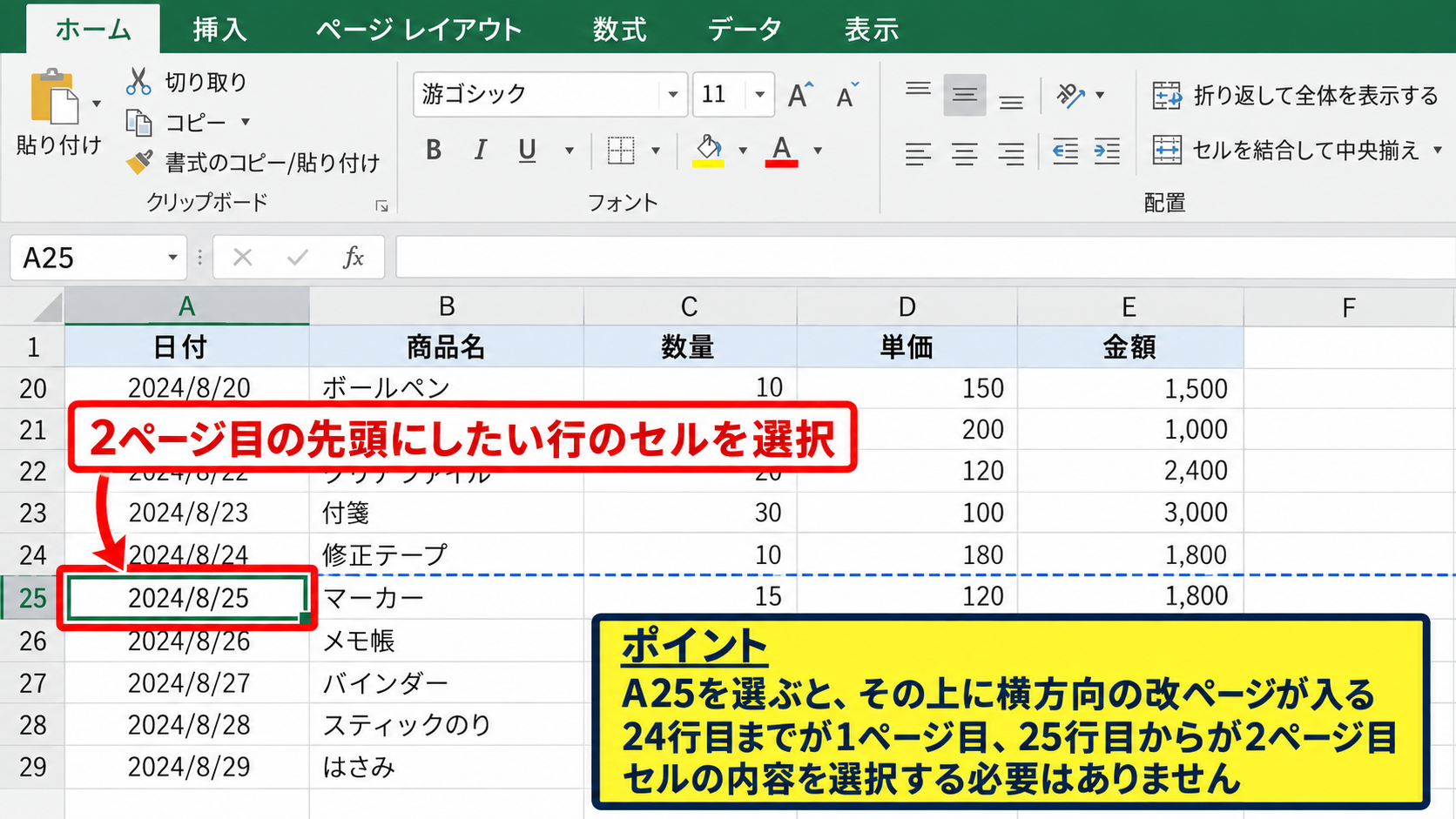Click the insert function fx button
The width and height of the screenshot is (1456, 819).
(x=353, y=258)
